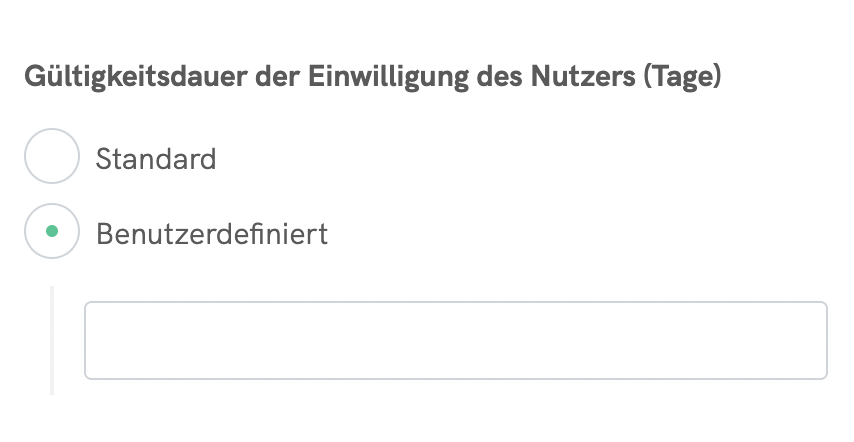Click the vertical indent bar beside the input
854x442 pixels.
tap(52, 340)
